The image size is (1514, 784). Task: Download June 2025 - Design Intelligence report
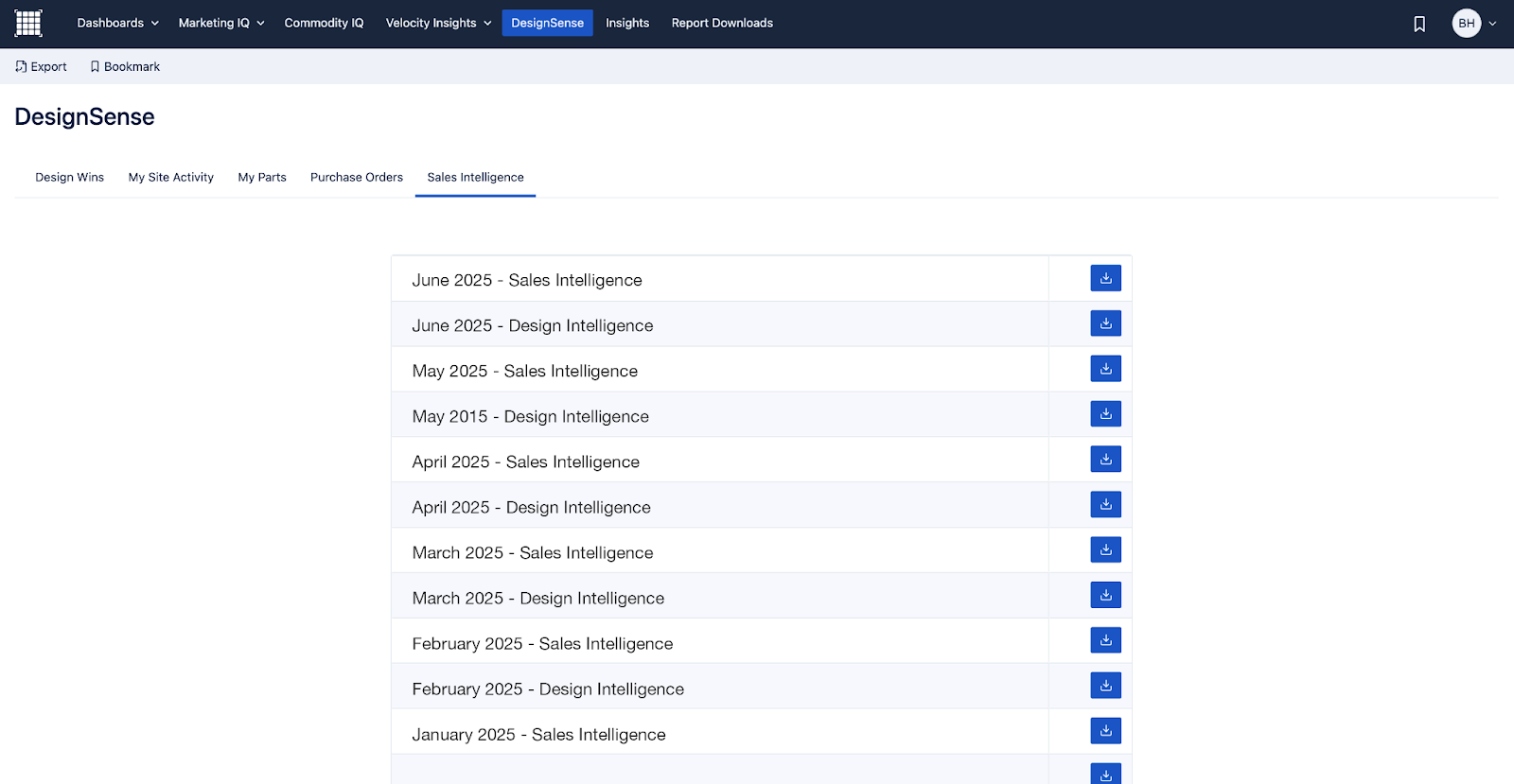(1105, 323)
